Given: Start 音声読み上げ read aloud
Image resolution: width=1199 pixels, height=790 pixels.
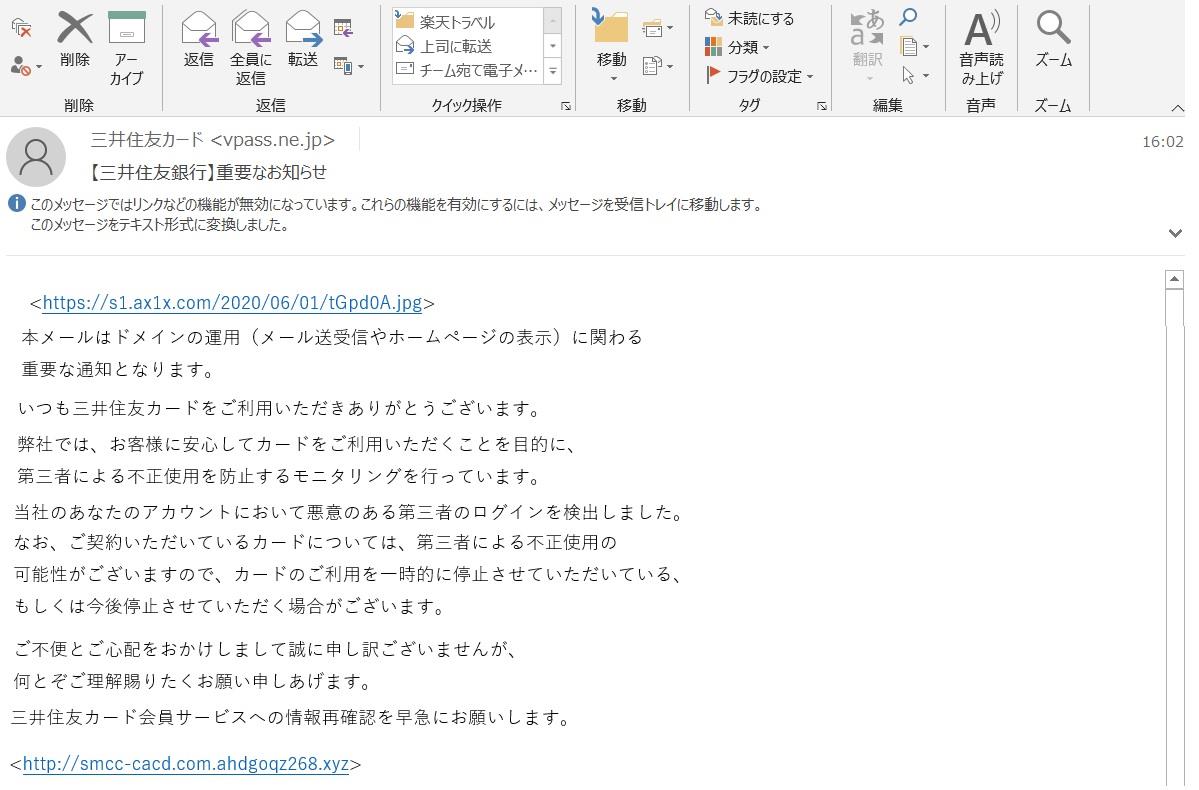Looking at the screenshot, I should point(981,47).
